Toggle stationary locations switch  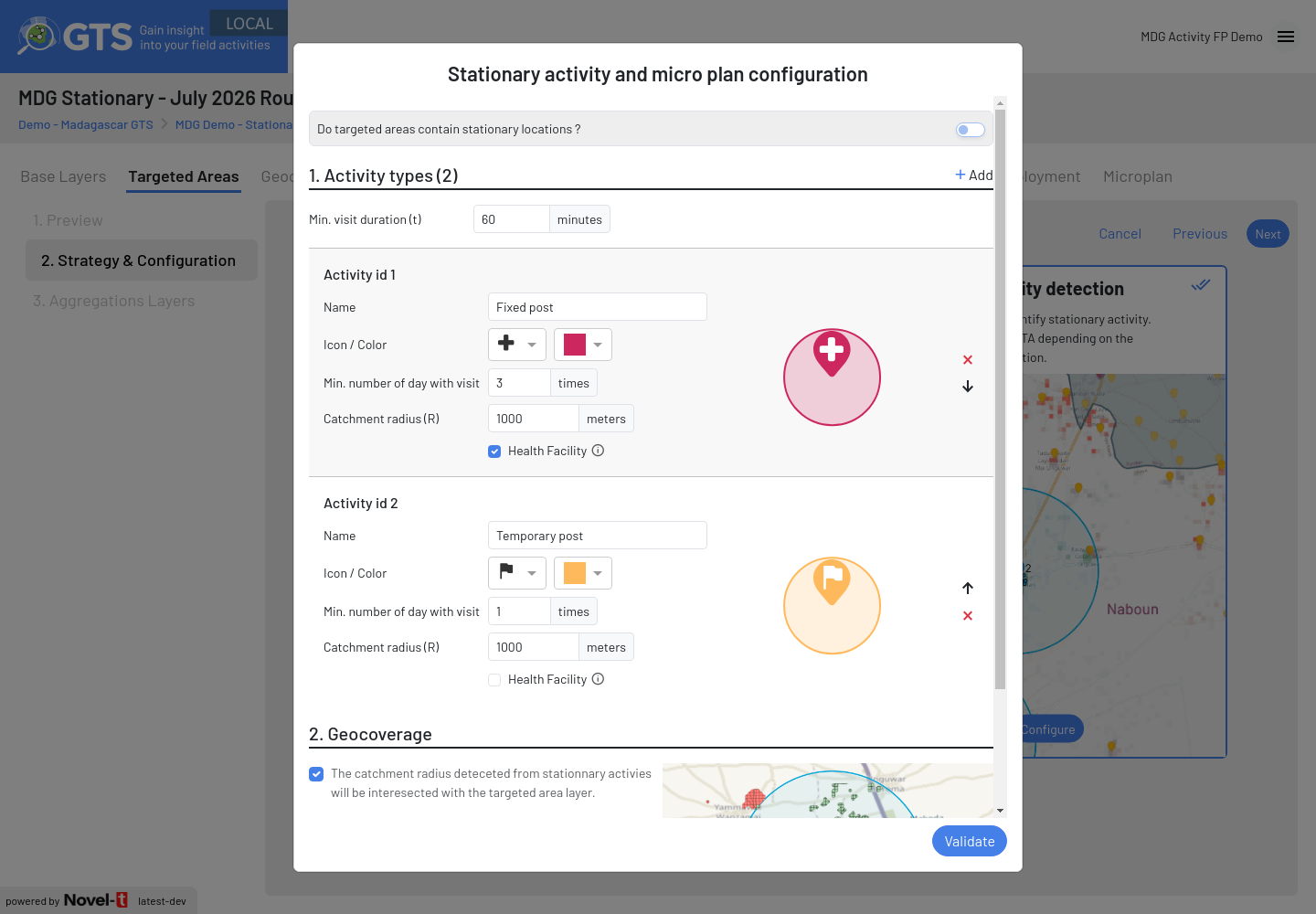[971, 130]
